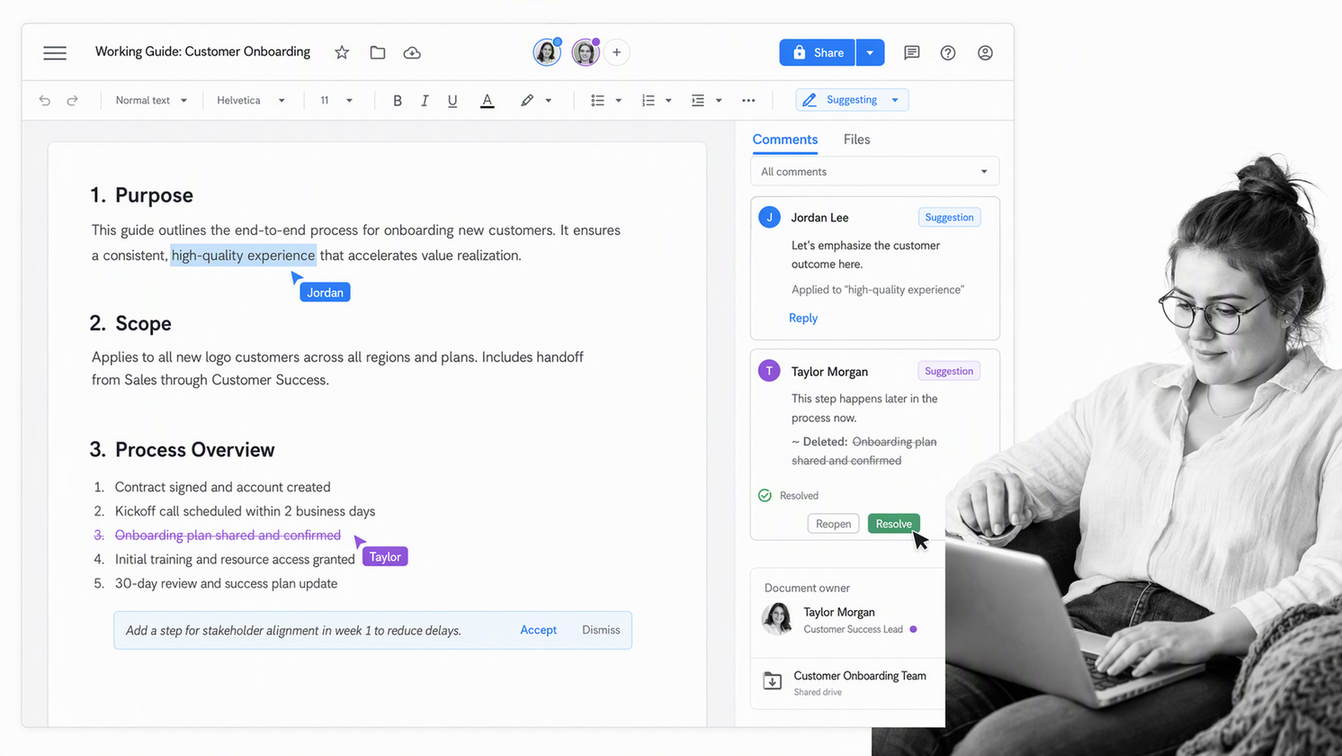Image resolution: width=1342 pixels, height=756 pixels.
Task: Click the highlighted text high-quality experience
Action: 243,255
